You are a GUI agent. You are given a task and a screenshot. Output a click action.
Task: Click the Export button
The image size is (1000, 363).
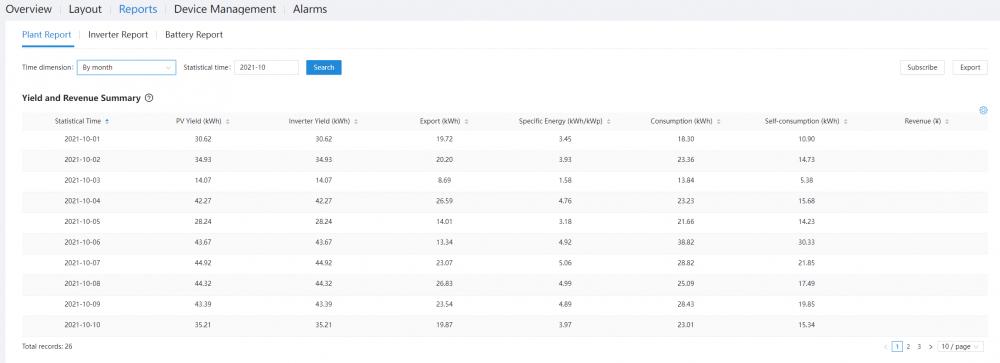point(970,67)
